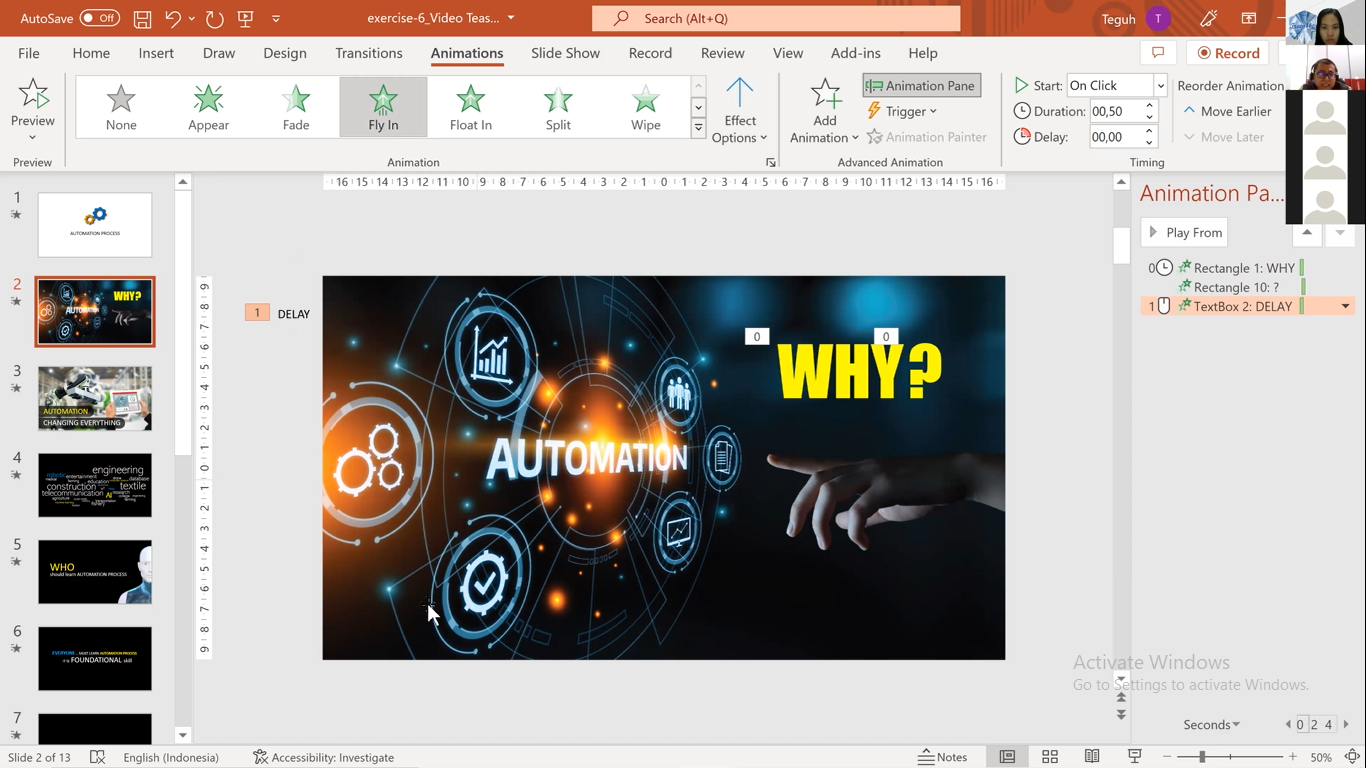Open the Start timing dropdown

coord(1160,86)
